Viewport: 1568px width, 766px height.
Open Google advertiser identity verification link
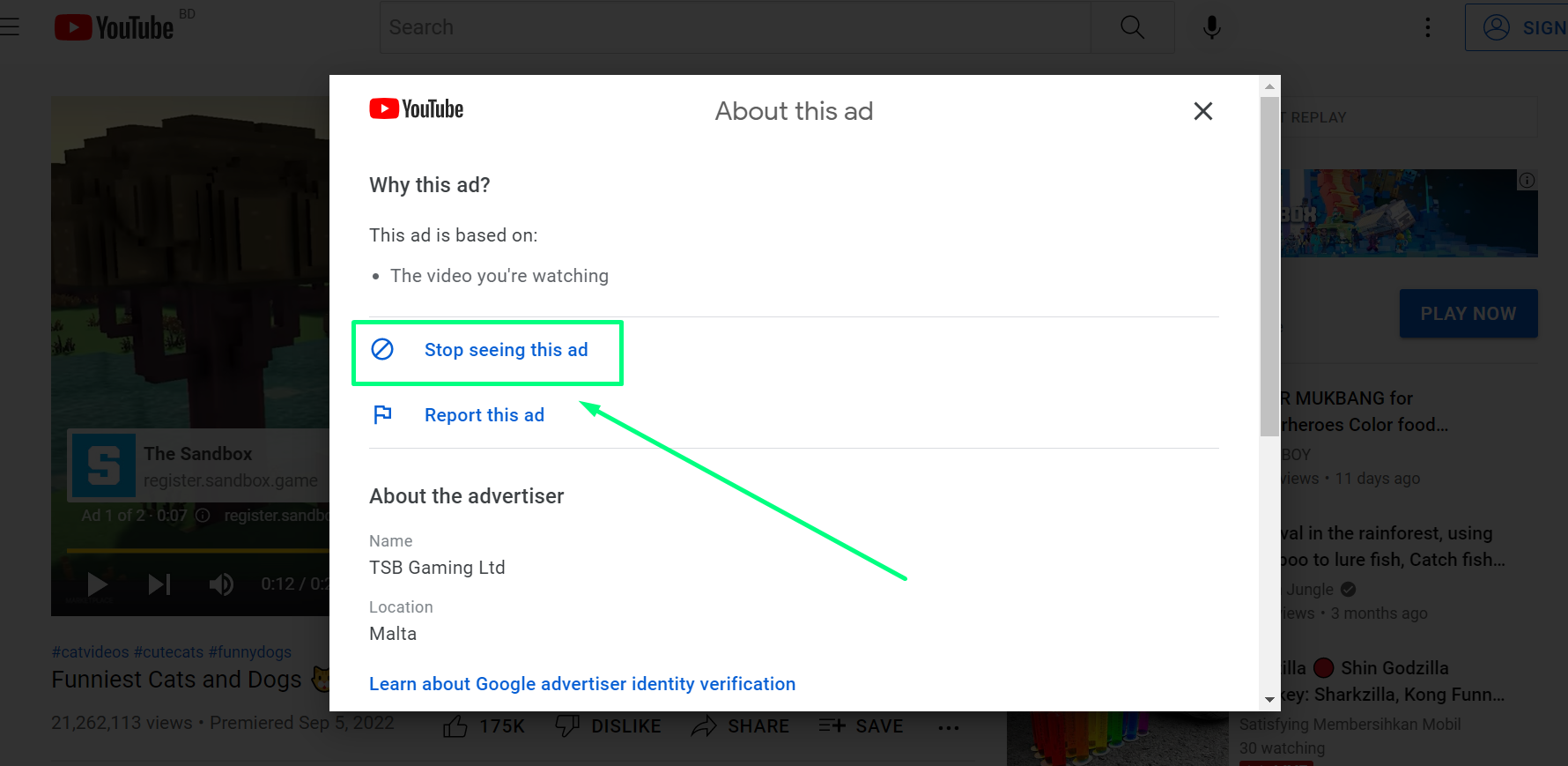[581, 684]
